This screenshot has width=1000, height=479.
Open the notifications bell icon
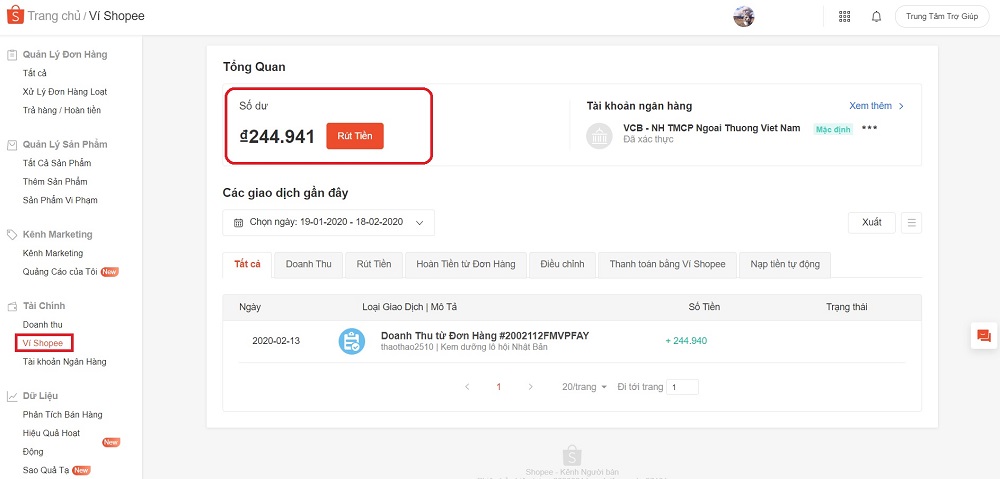876,17
